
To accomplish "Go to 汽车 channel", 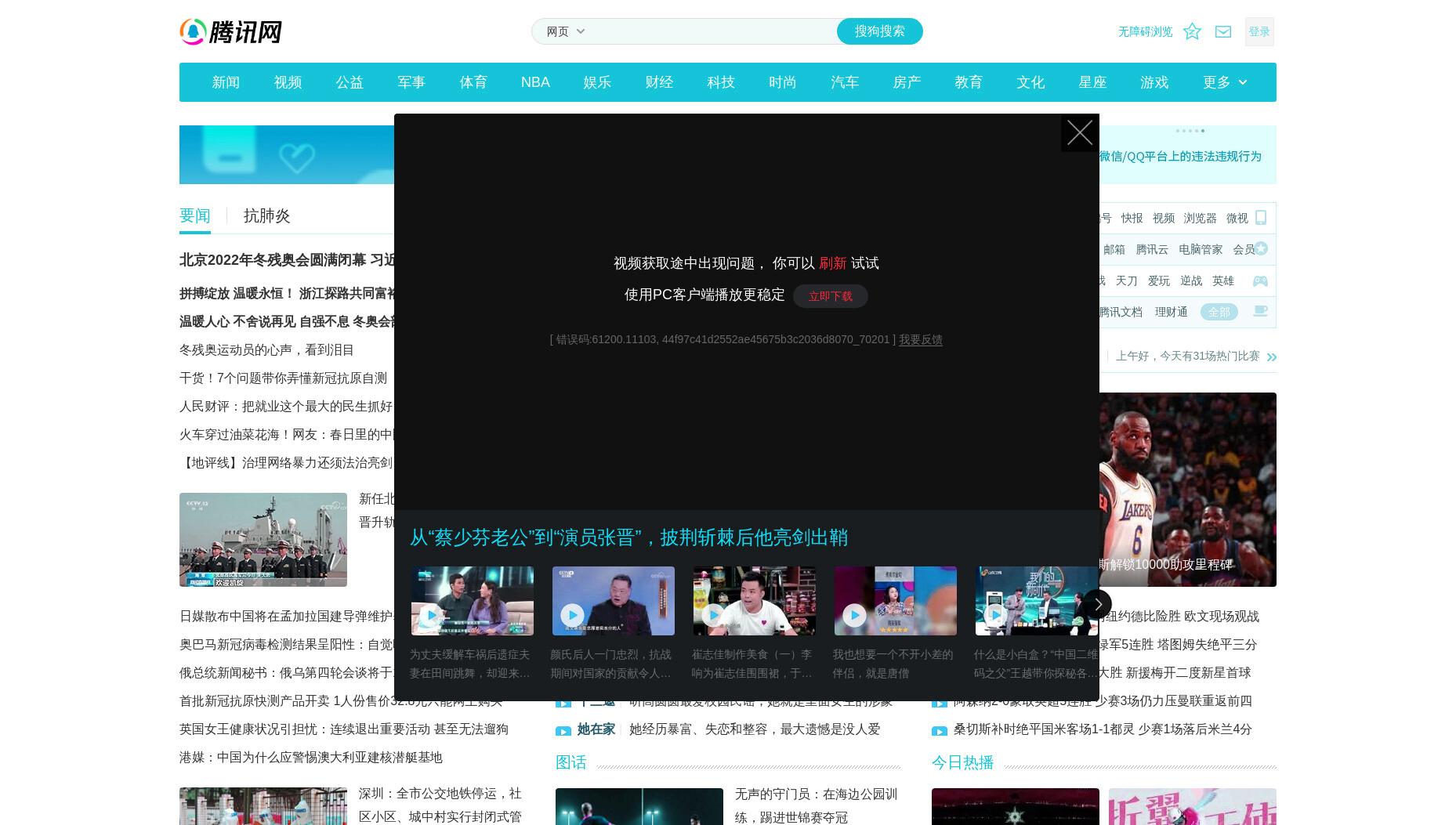I will [845, 82].
